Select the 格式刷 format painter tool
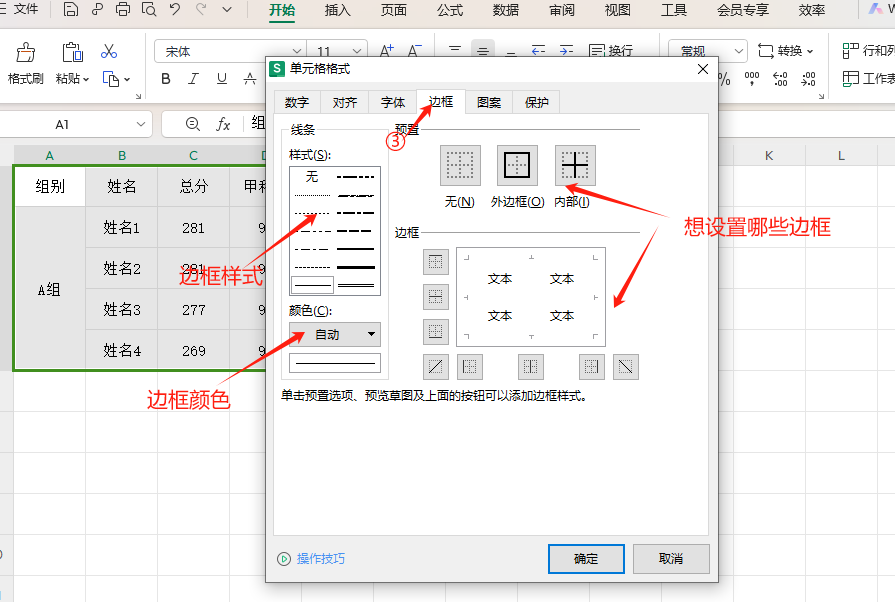 pyautogui.click(x=25, y=63)
